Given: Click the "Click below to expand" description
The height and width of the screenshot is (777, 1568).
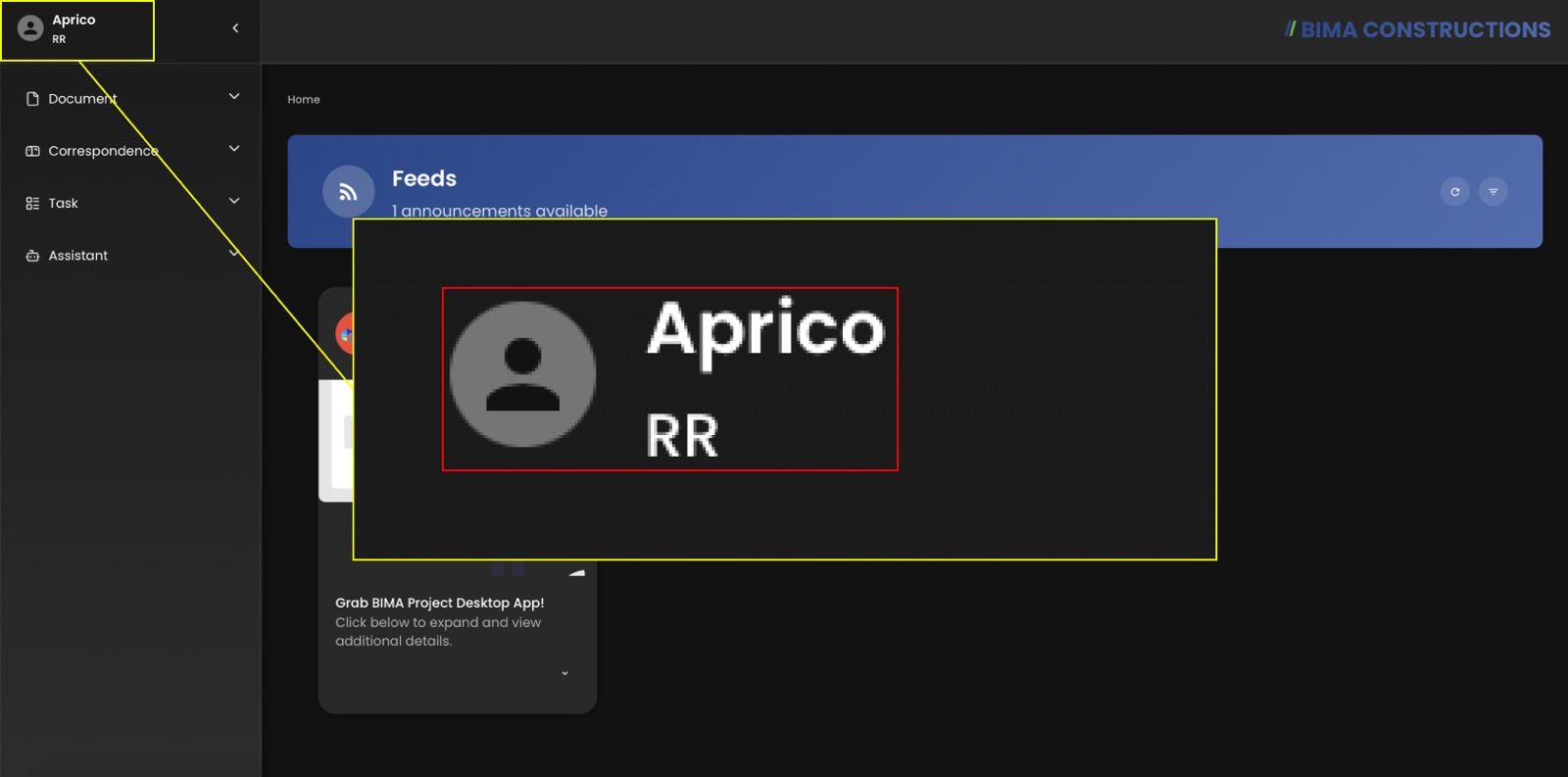Looking at the screenshot, I should pyautogui.click(x=438, y=632).
